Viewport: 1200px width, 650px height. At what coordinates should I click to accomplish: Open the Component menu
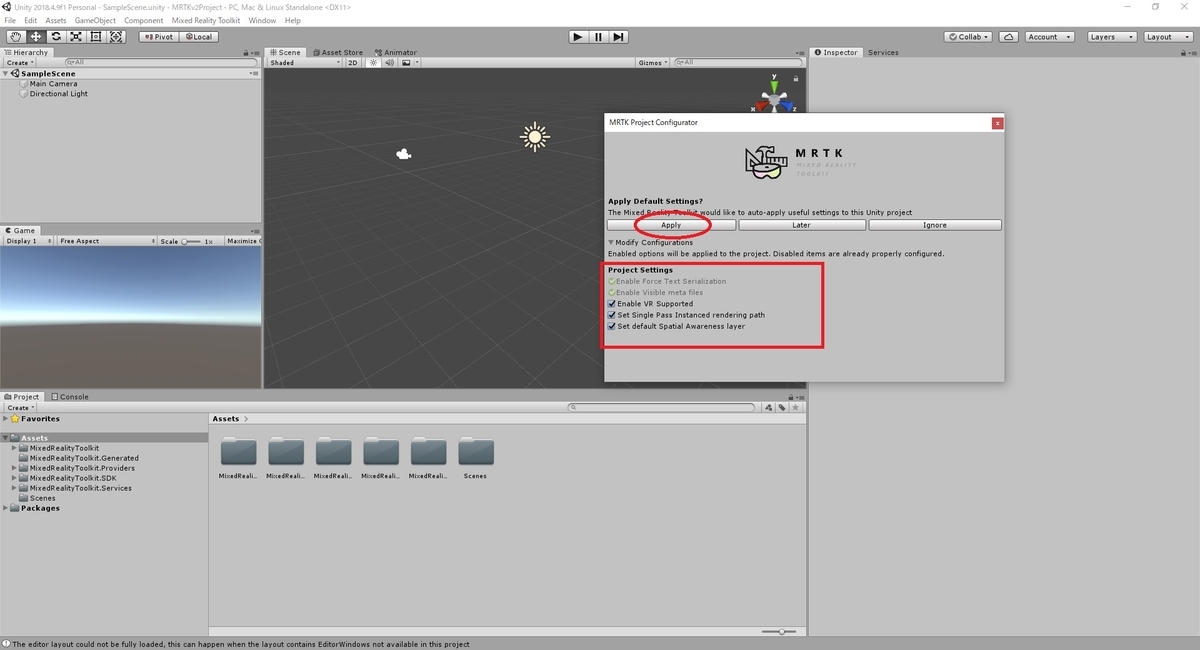pos(144,20)
